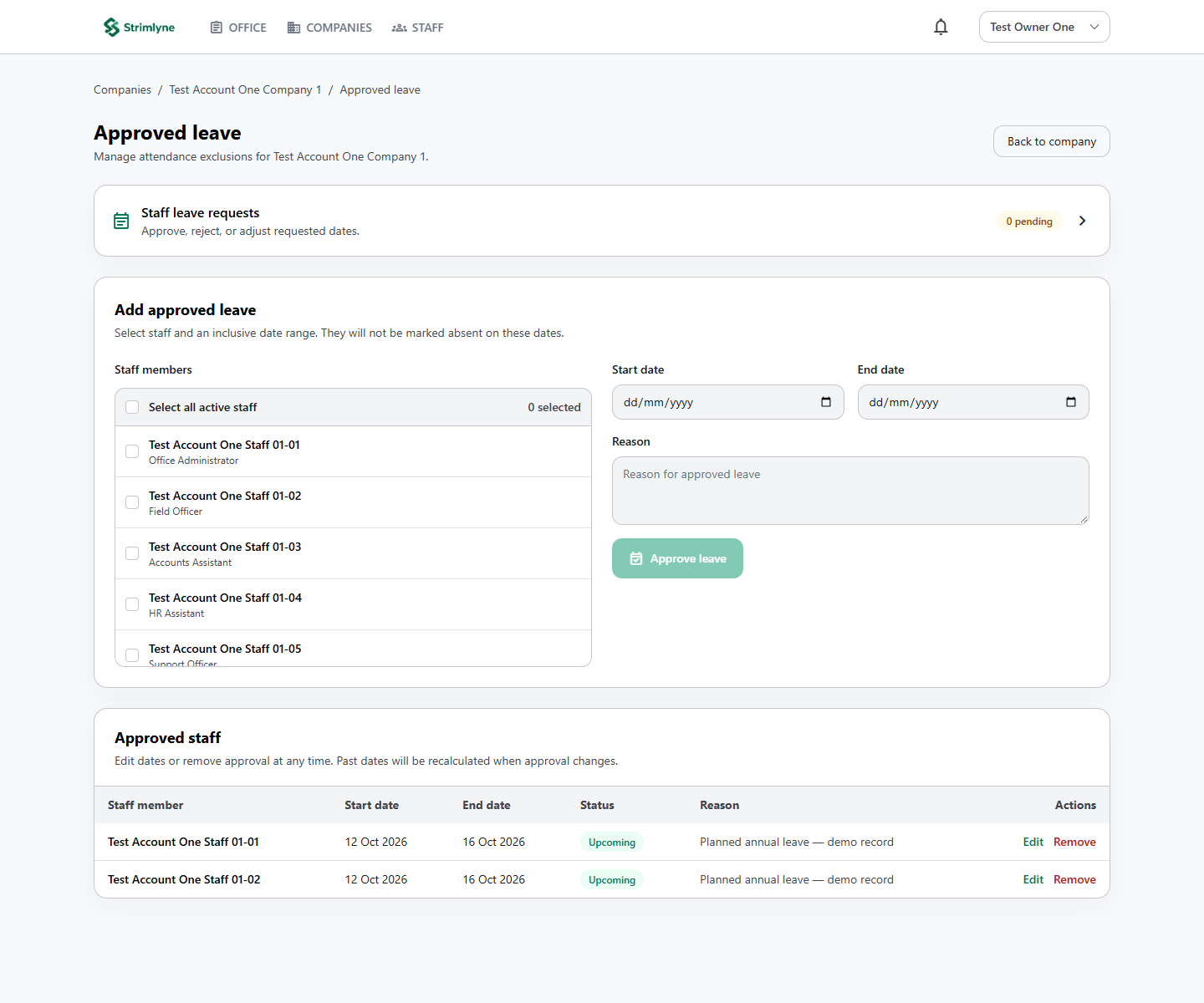Click Staff member column header
Viewport: 1204px width, 1003px height.
[145, 805]
